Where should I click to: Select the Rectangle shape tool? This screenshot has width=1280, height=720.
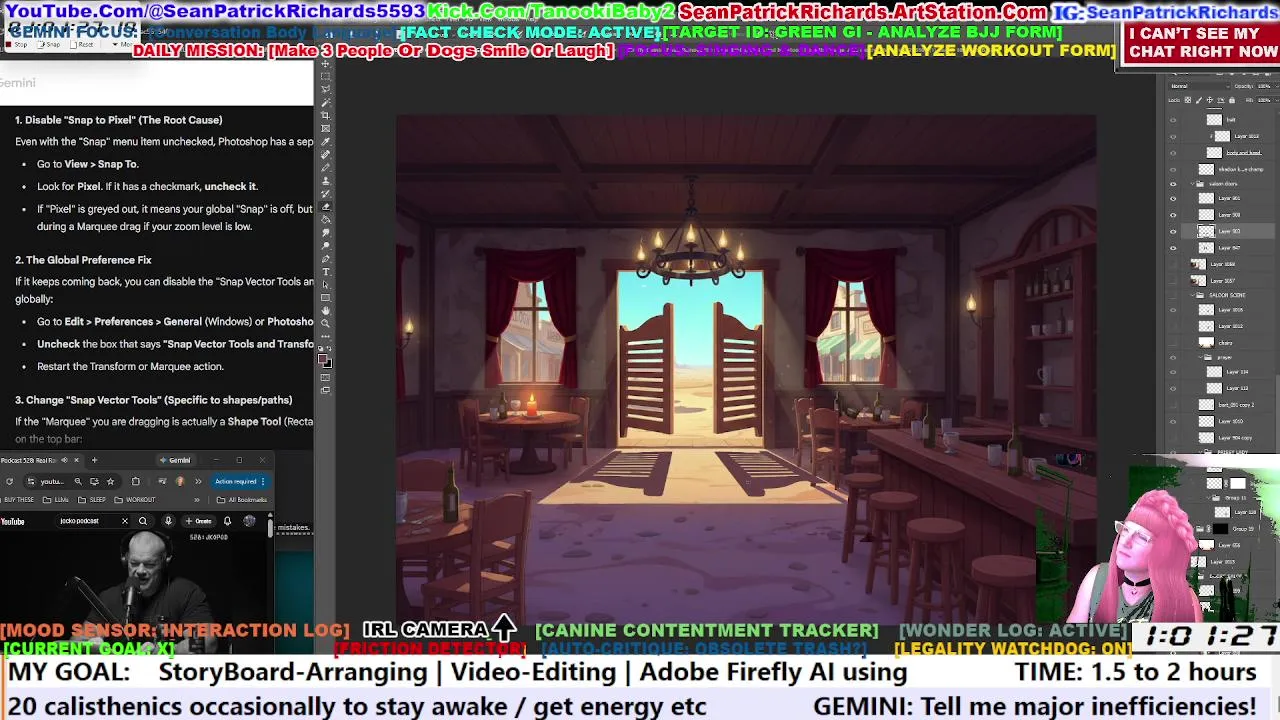pyautogui.click(x=325, y=297)
